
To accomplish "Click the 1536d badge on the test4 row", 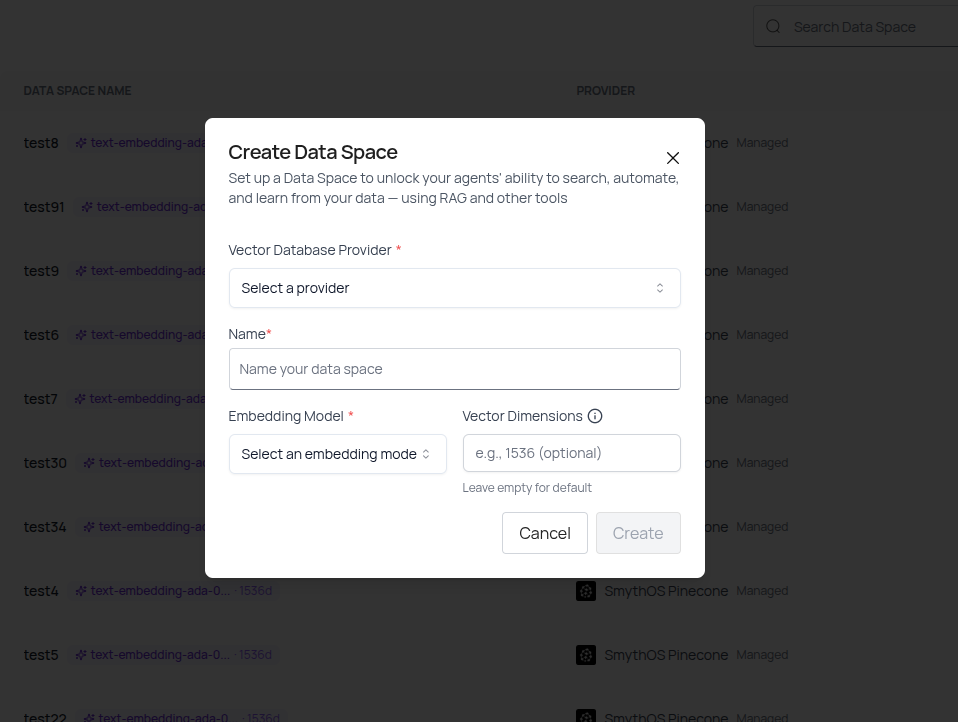I will click(255, 591).
